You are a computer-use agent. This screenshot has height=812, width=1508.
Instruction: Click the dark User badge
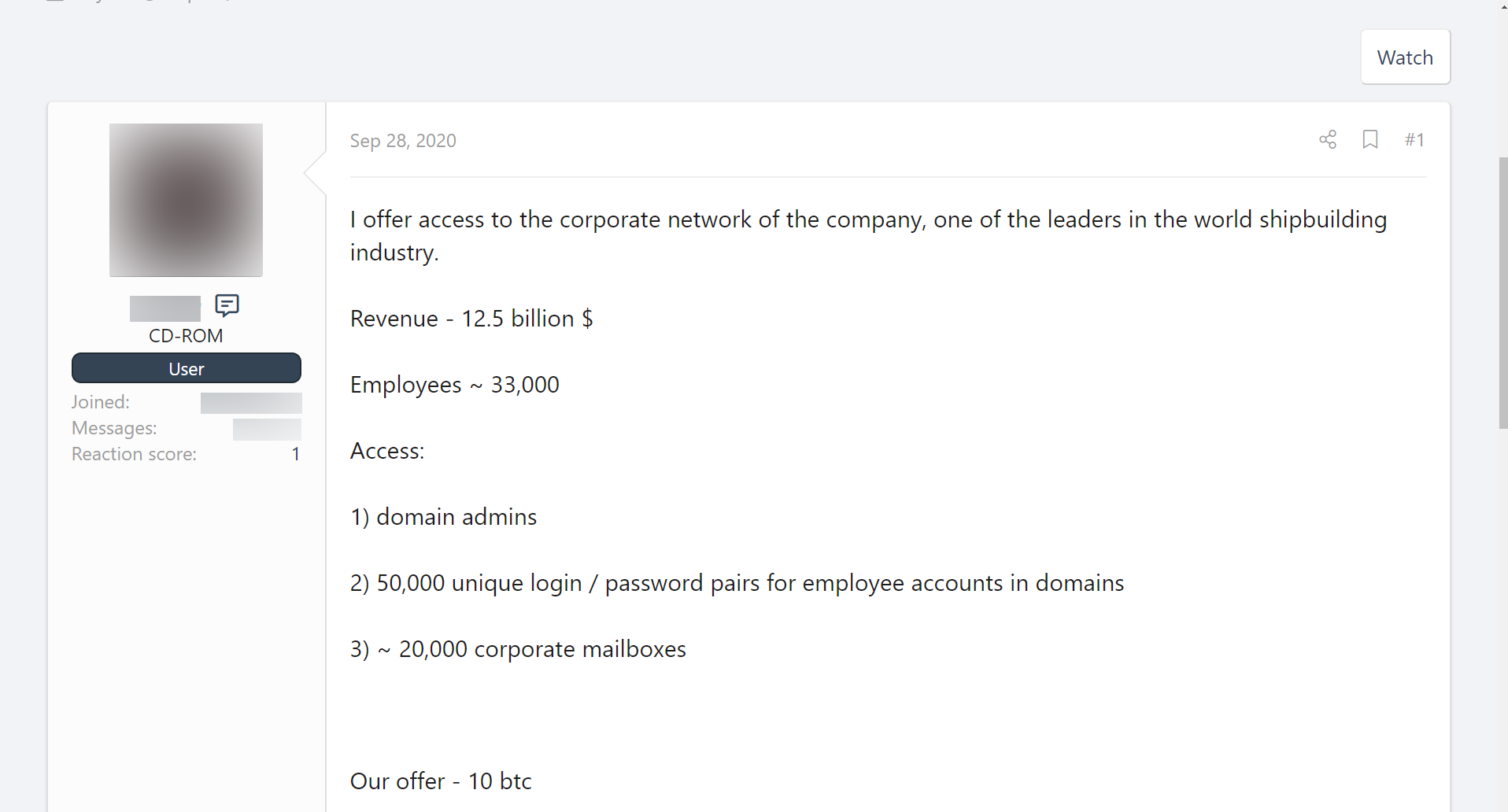pyautogui.click(x=187, y=368)
